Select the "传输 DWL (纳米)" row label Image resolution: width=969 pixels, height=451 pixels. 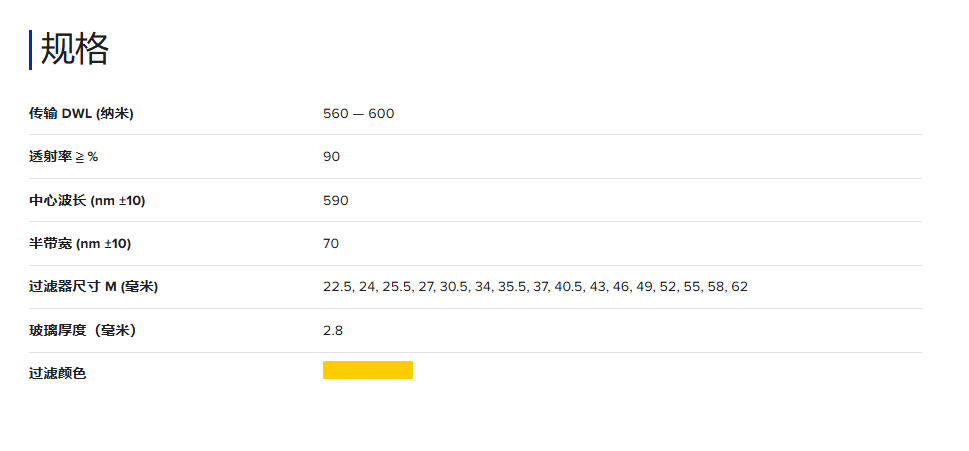point(81,114)
